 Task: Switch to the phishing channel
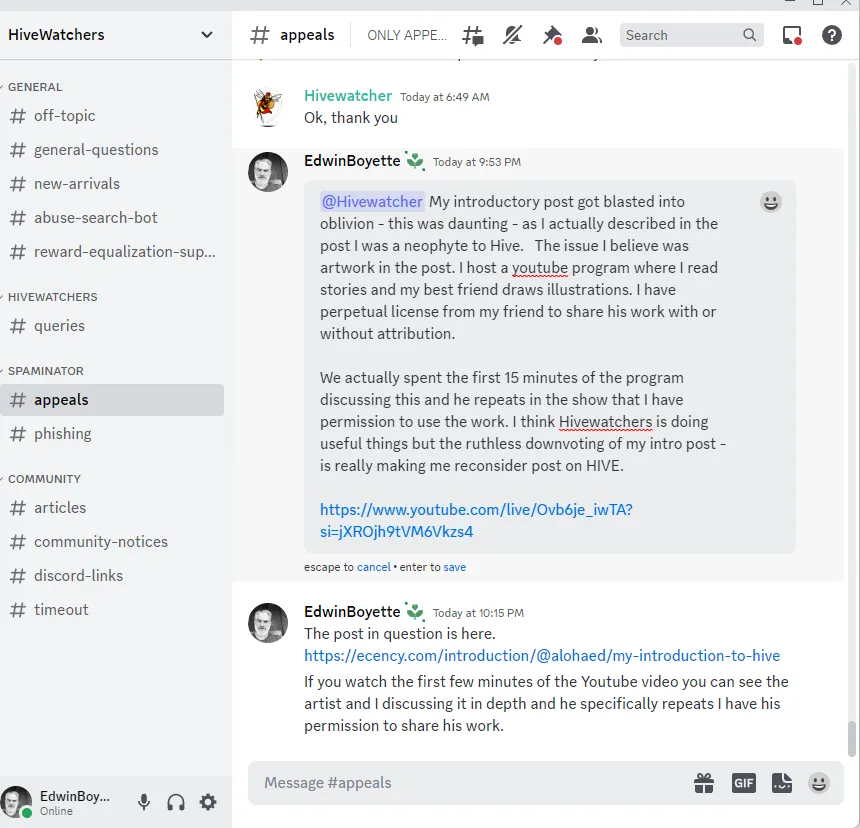[x=62, y=433]
